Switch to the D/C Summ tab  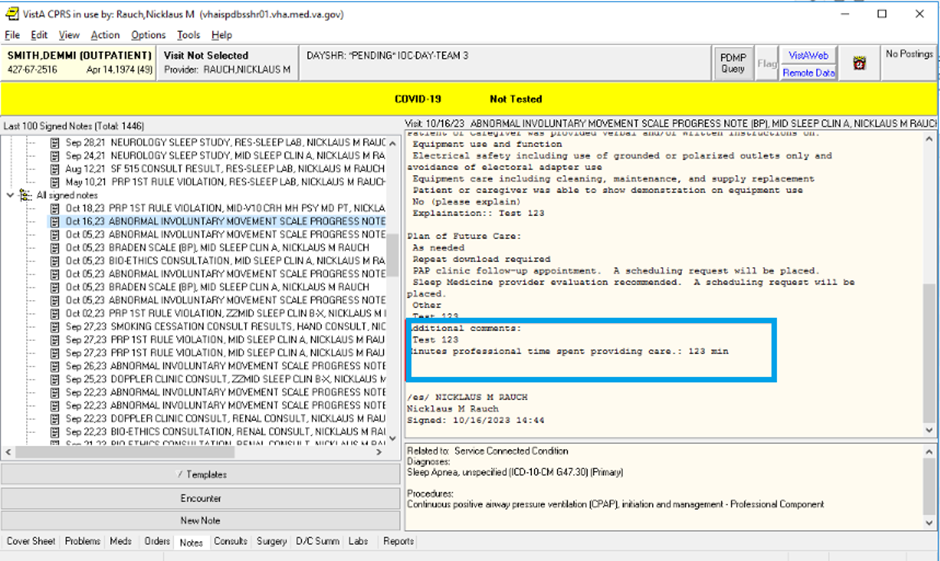tap(317, 541)
